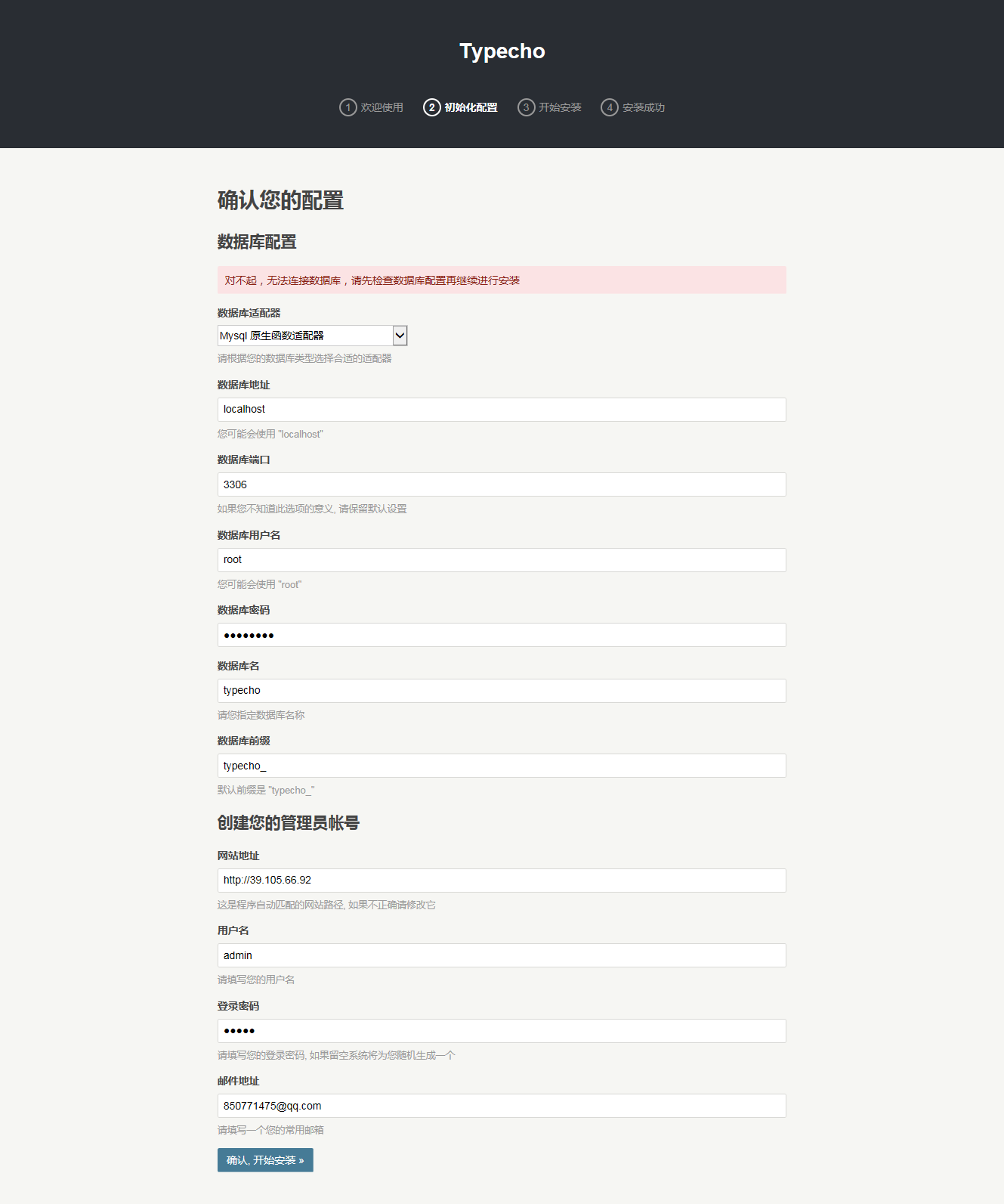The width and height of the screenshot is (1004, 1204).
Task: Select the 数据库名 field containing typecho
Action: 502,691
